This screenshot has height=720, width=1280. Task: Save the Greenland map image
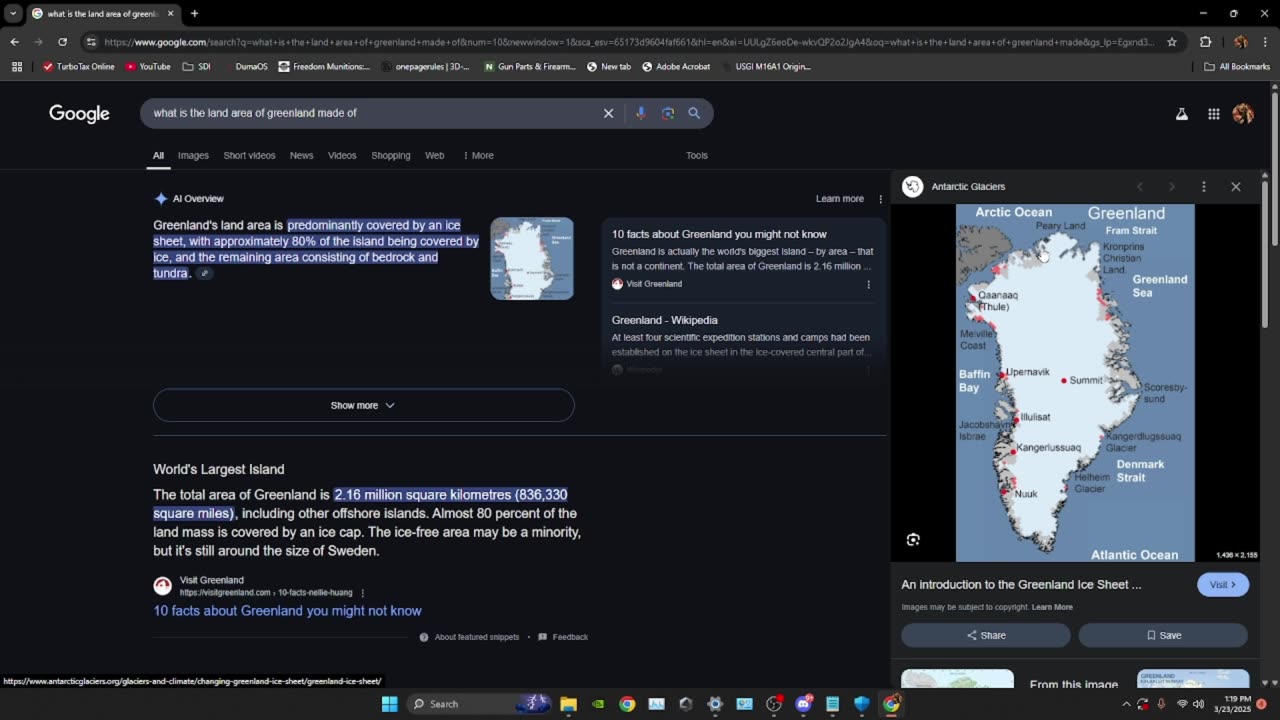click(x=1163, y=635)
